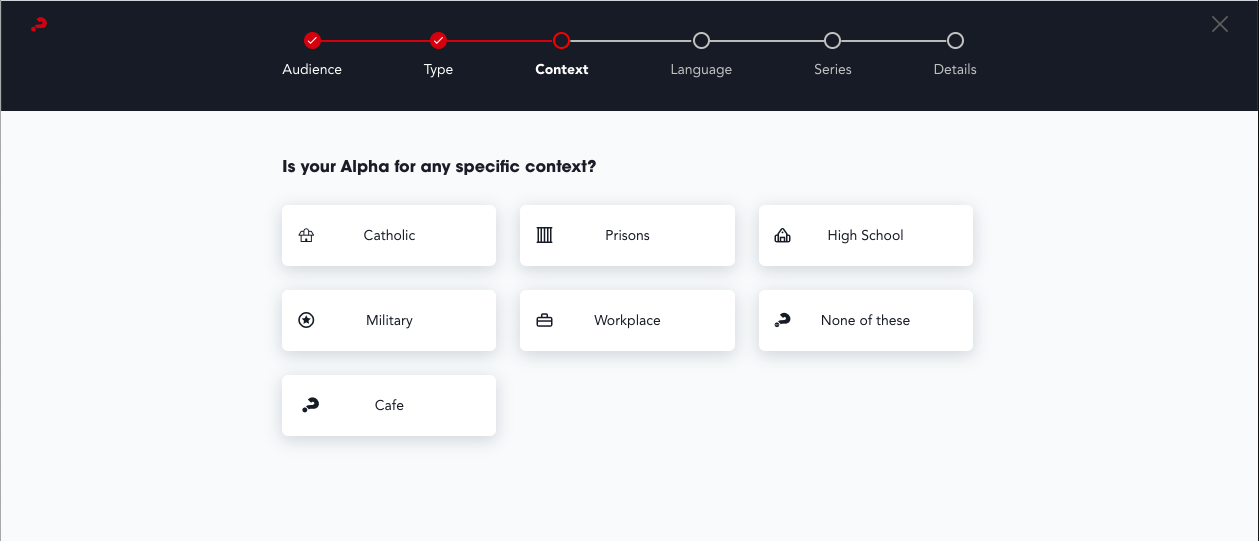This screenshot has height=541, width=1259.
Task: Click the briefcase Workplace icon
Action: point(544,321)
